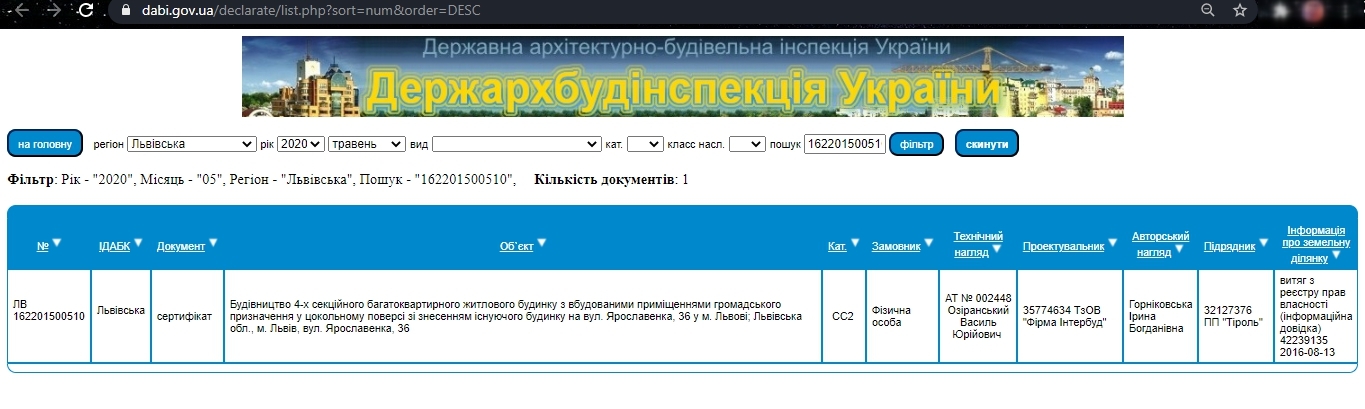Open the класс насл. dropdown

click(x=747, y=144)
